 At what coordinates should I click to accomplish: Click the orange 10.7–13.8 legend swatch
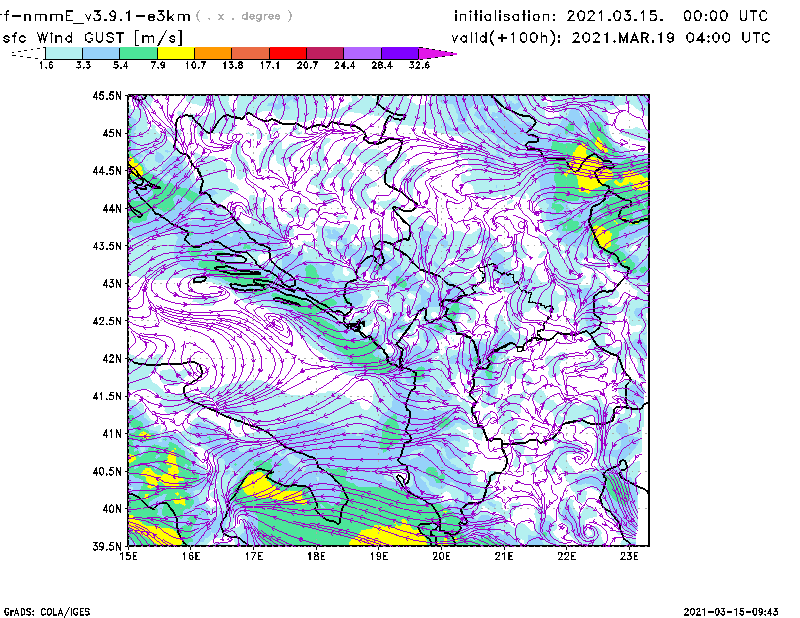(213, 53)
